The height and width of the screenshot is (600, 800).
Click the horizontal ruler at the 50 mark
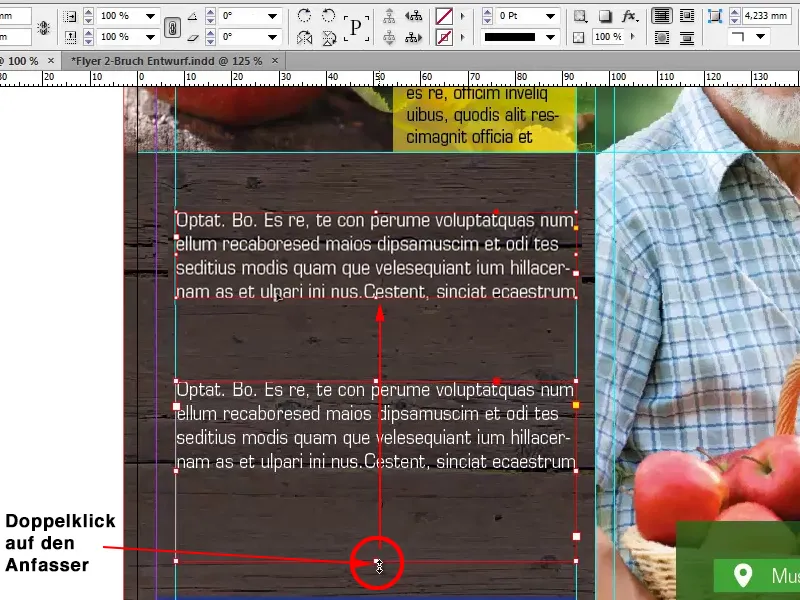click(x=380, y=77)
